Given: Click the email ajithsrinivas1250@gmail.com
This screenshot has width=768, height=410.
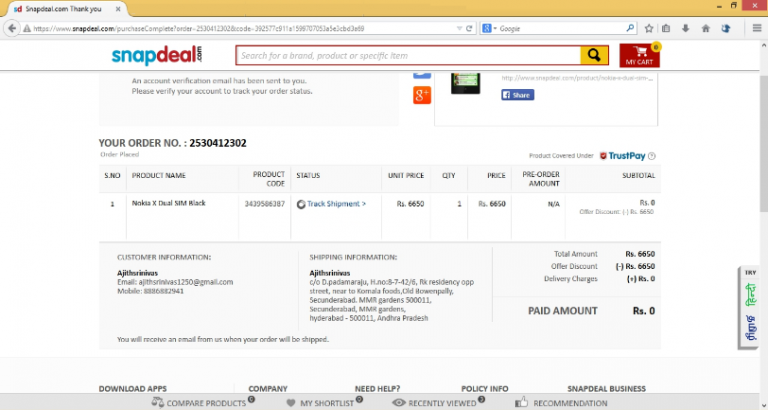Looking at the screenshot, I should tap(186, 282).
